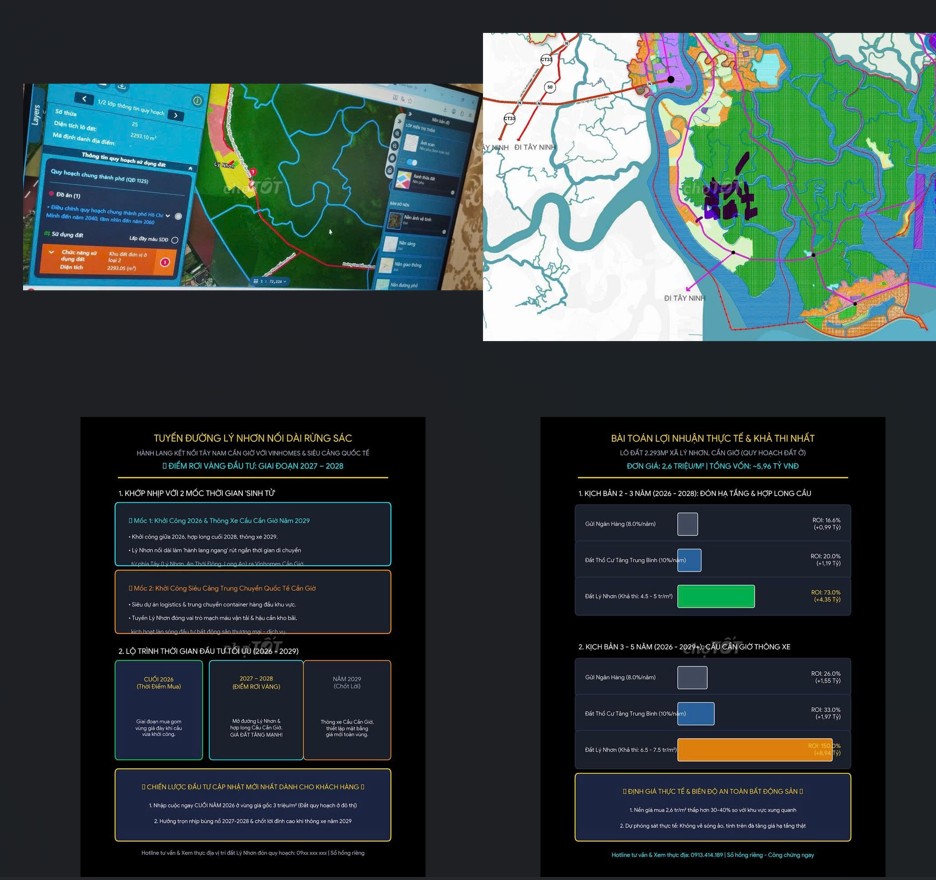This screenshot has height=880, width=936.
Task: Click the title 'TUYẾN ĐƯỜNG LÝ NHƠN NỐI DÀI RỪNG SÁC'
Action: [x=253, y=438]
